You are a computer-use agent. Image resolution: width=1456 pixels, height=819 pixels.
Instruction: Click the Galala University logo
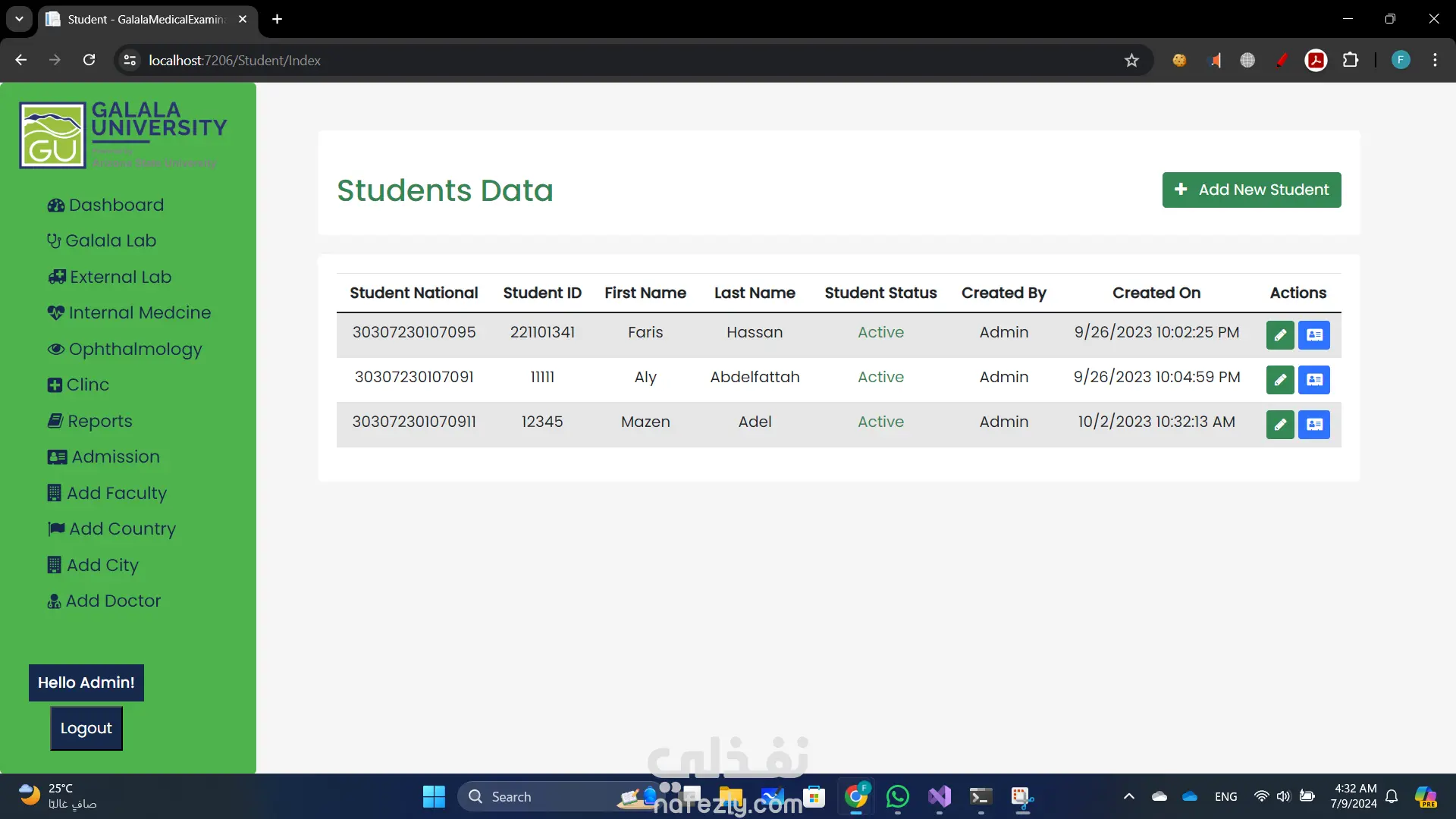click(123, 135)
